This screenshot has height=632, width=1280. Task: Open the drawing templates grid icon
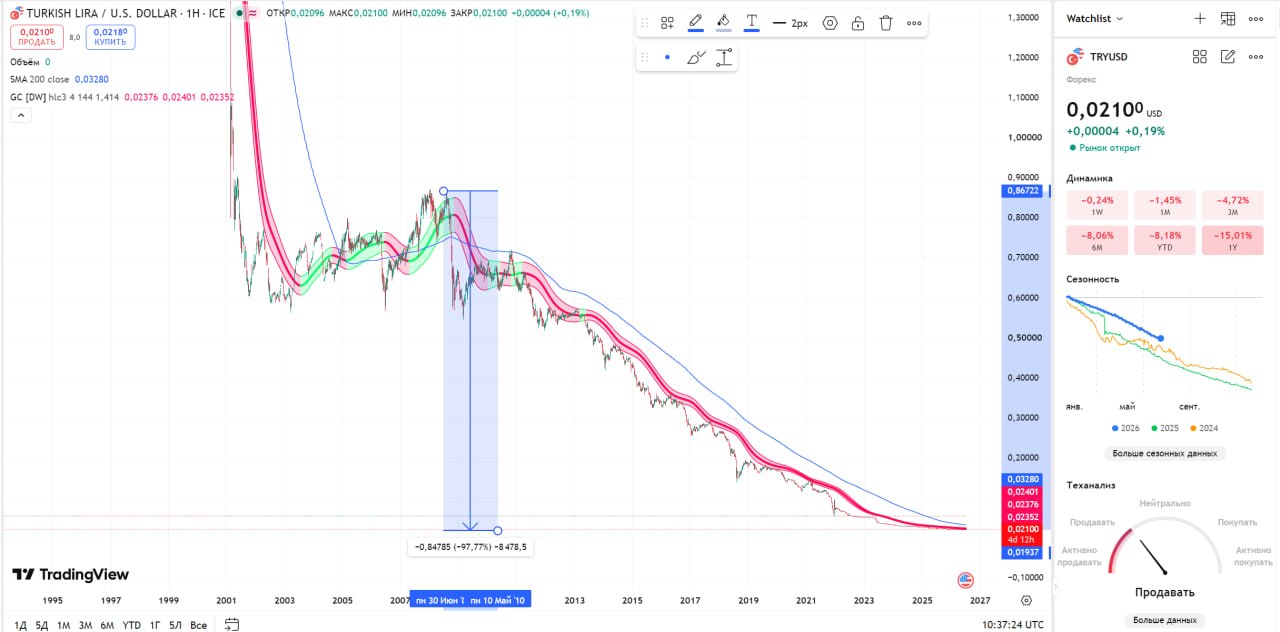click(667, 23)
